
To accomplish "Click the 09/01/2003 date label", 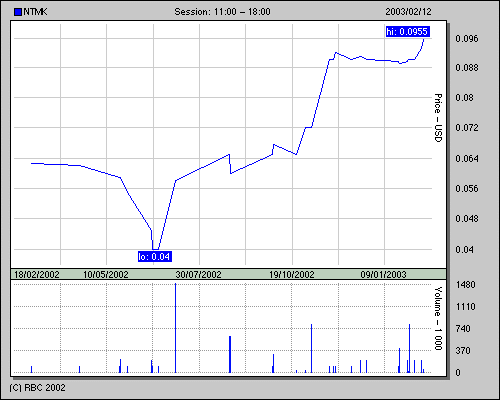I will pos(383,275).
